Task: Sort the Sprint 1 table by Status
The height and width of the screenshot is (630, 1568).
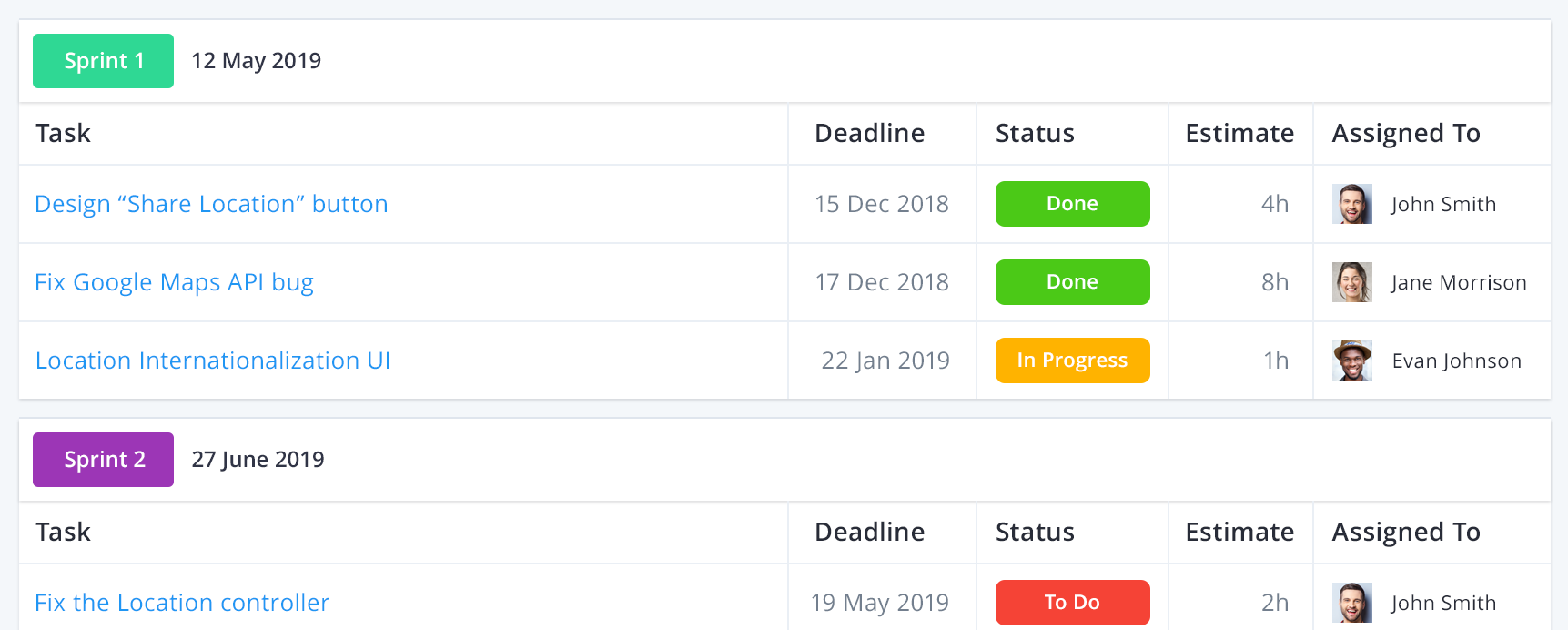Action: pyautogui.click(x=1034, y=133)
